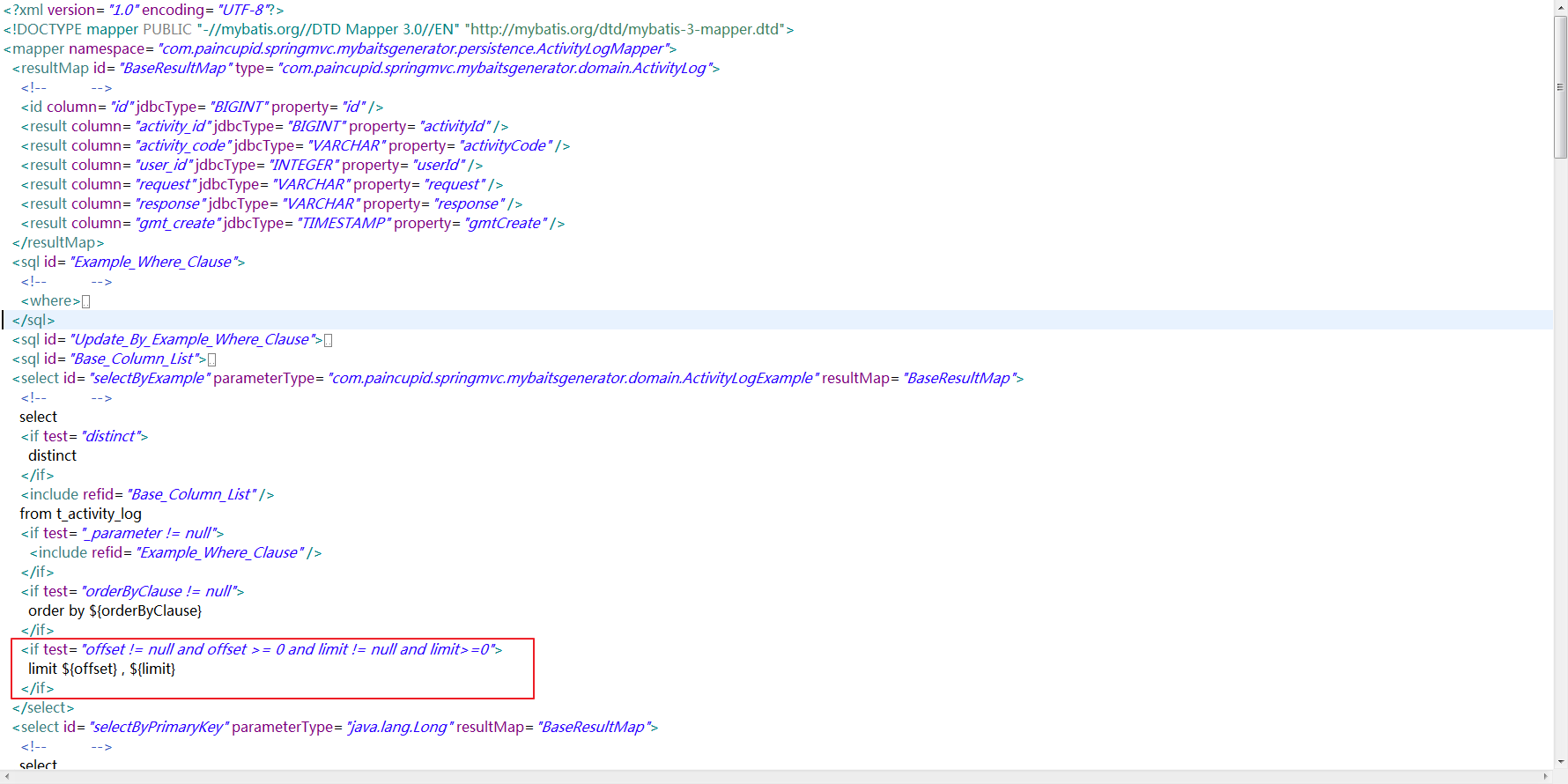
Task: Click the "BaseResultMap" id value in resultMap tag
Action: 176,69
